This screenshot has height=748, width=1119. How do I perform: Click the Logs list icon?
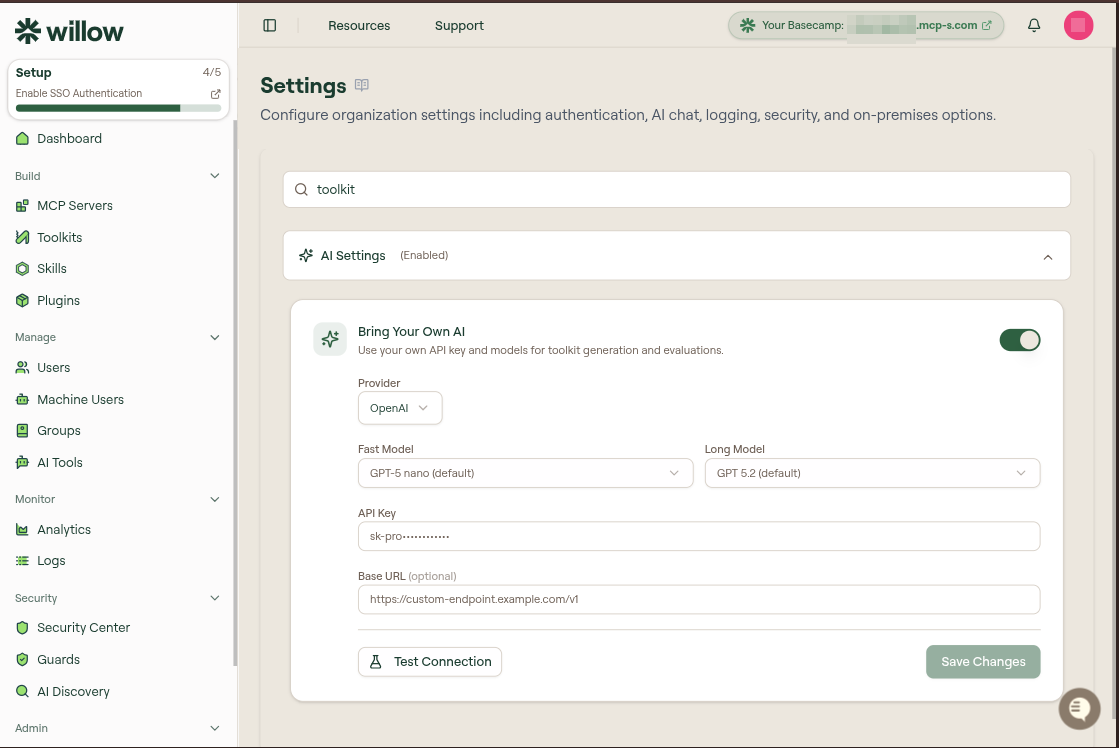(22, 561)
